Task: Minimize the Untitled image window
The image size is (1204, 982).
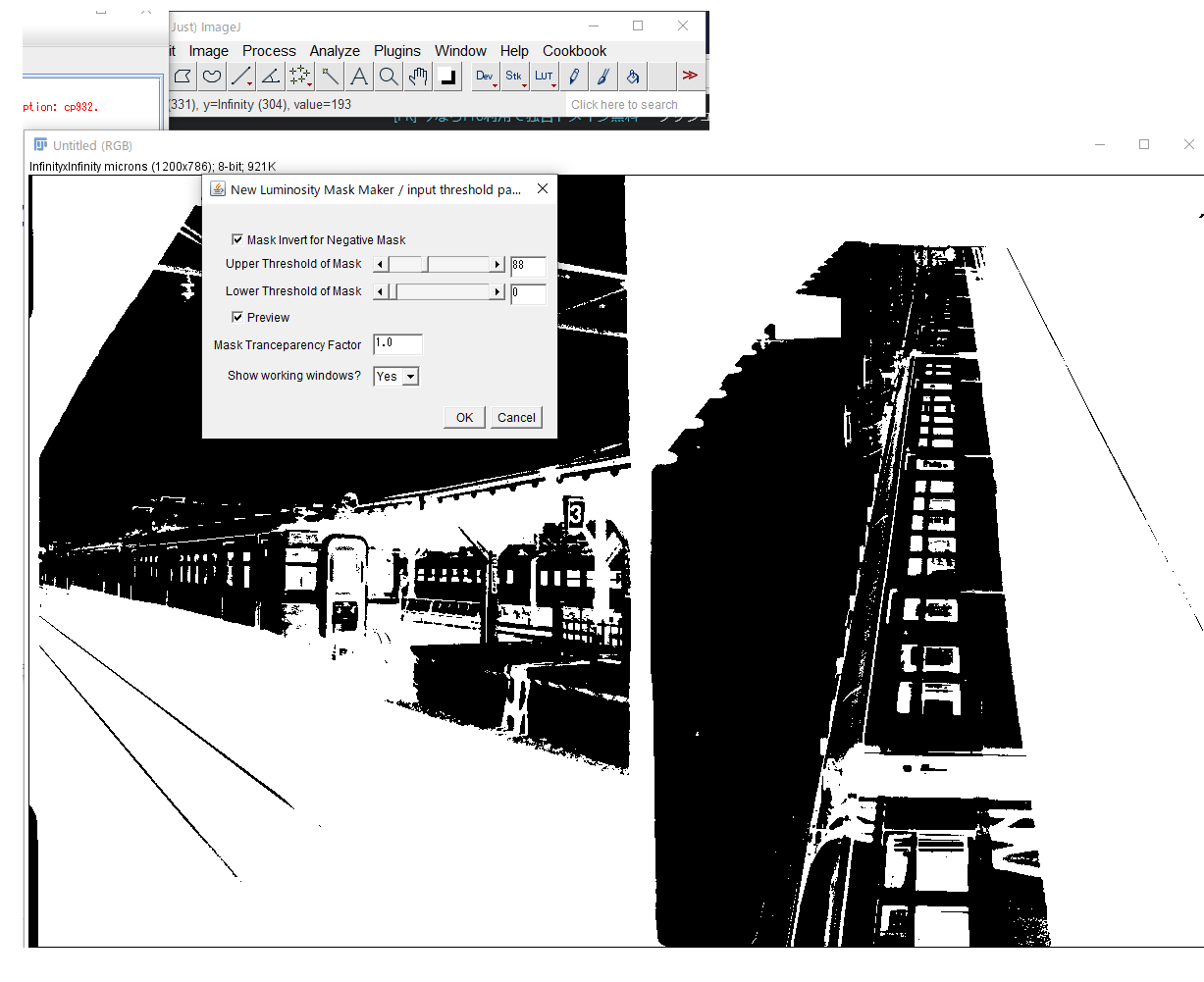Action: pyautogui.click(x=1100, y=144)
